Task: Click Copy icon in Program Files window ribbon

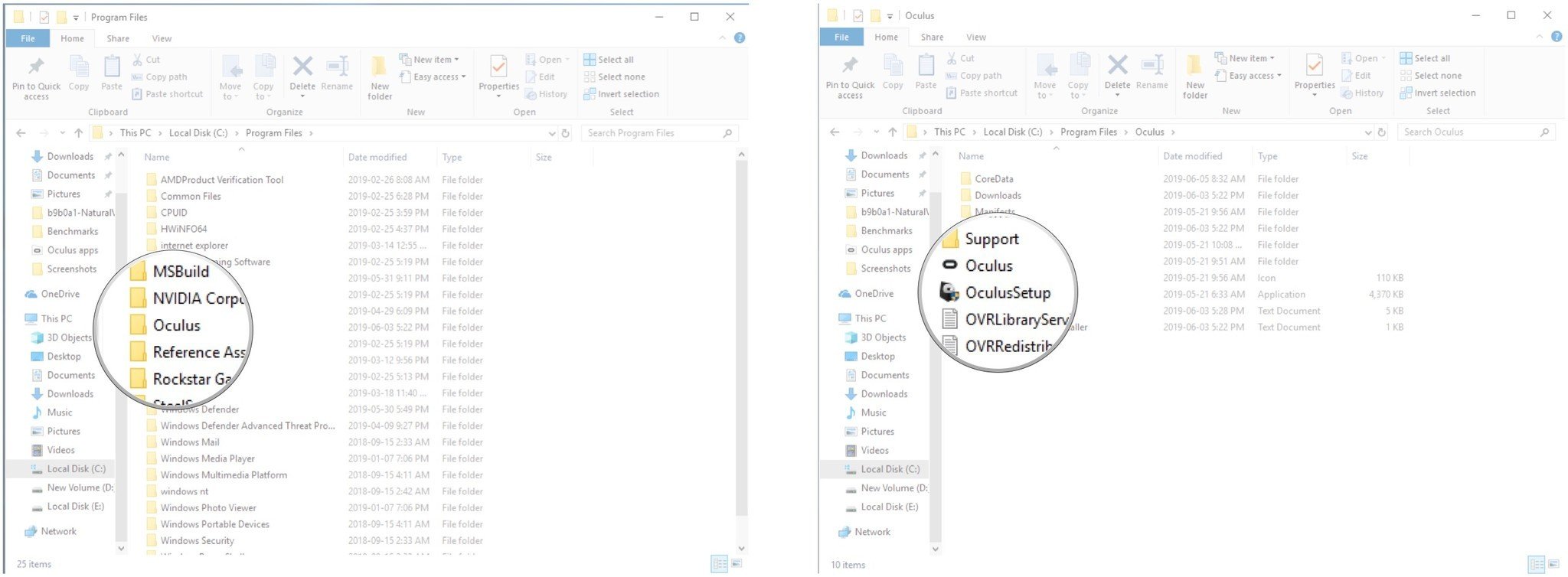Action: tap(79, 67)
